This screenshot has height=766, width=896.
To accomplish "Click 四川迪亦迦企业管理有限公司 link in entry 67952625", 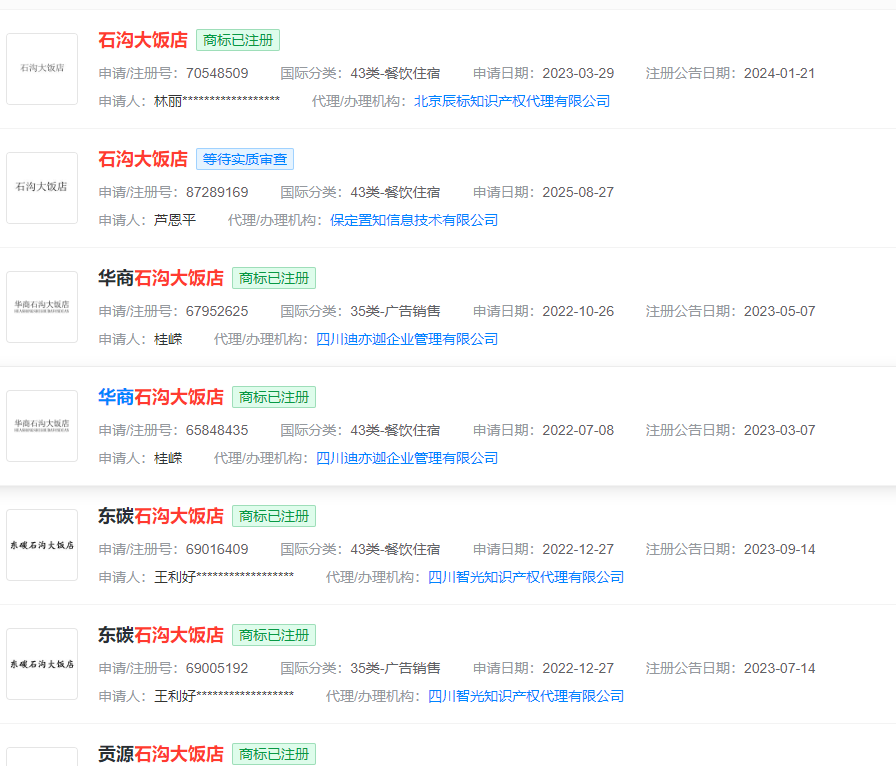I will [x=407, y=339].
